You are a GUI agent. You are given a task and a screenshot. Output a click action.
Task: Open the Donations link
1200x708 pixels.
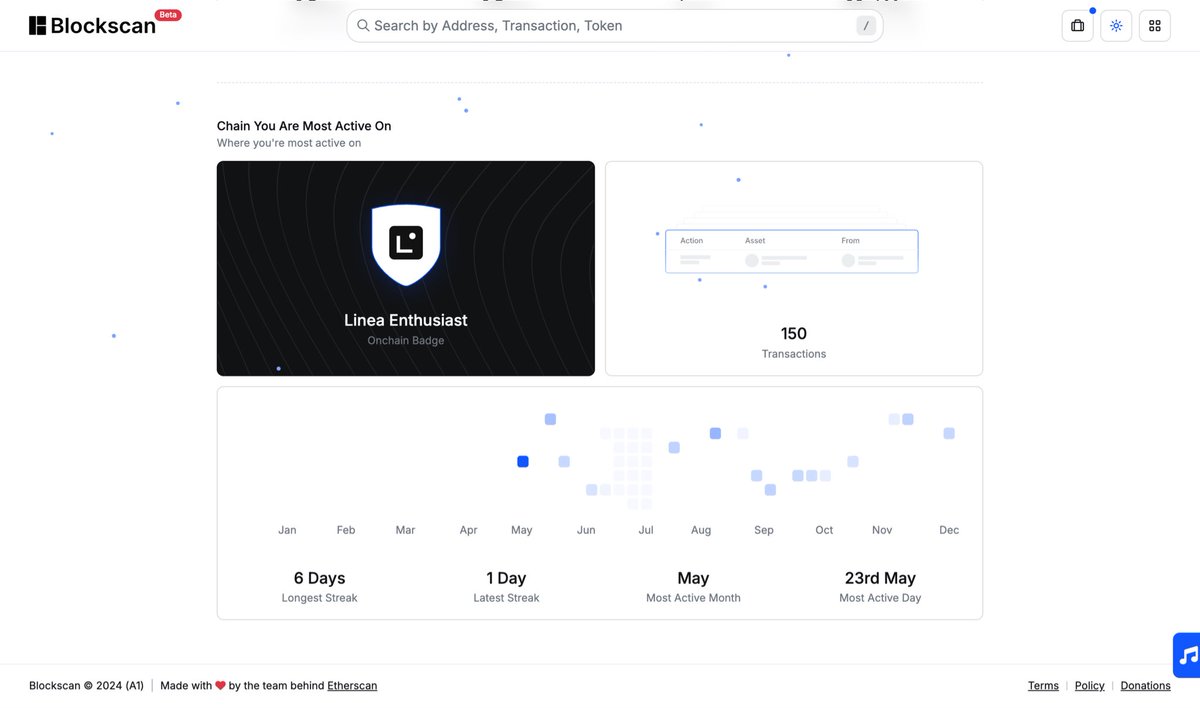[1146, 686]
